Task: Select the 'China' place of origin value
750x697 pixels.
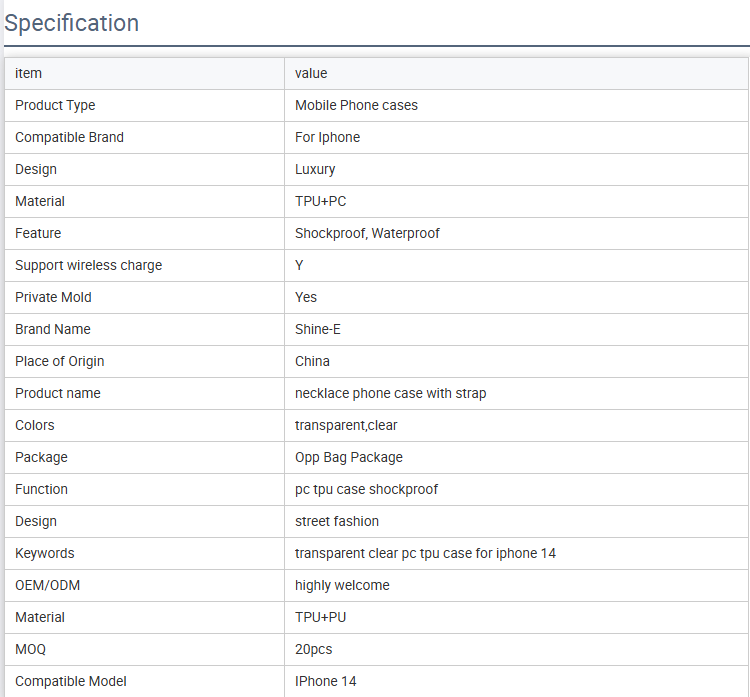Action: pyautogui.click(x=312, y=361)
